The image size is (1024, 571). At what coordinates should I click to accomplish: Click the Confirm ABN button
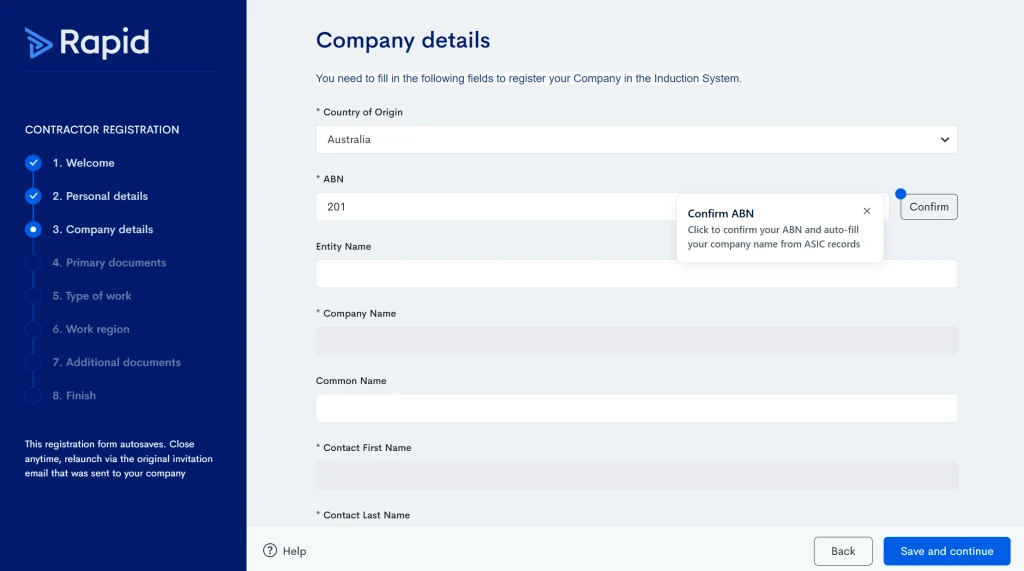point(929,206)
